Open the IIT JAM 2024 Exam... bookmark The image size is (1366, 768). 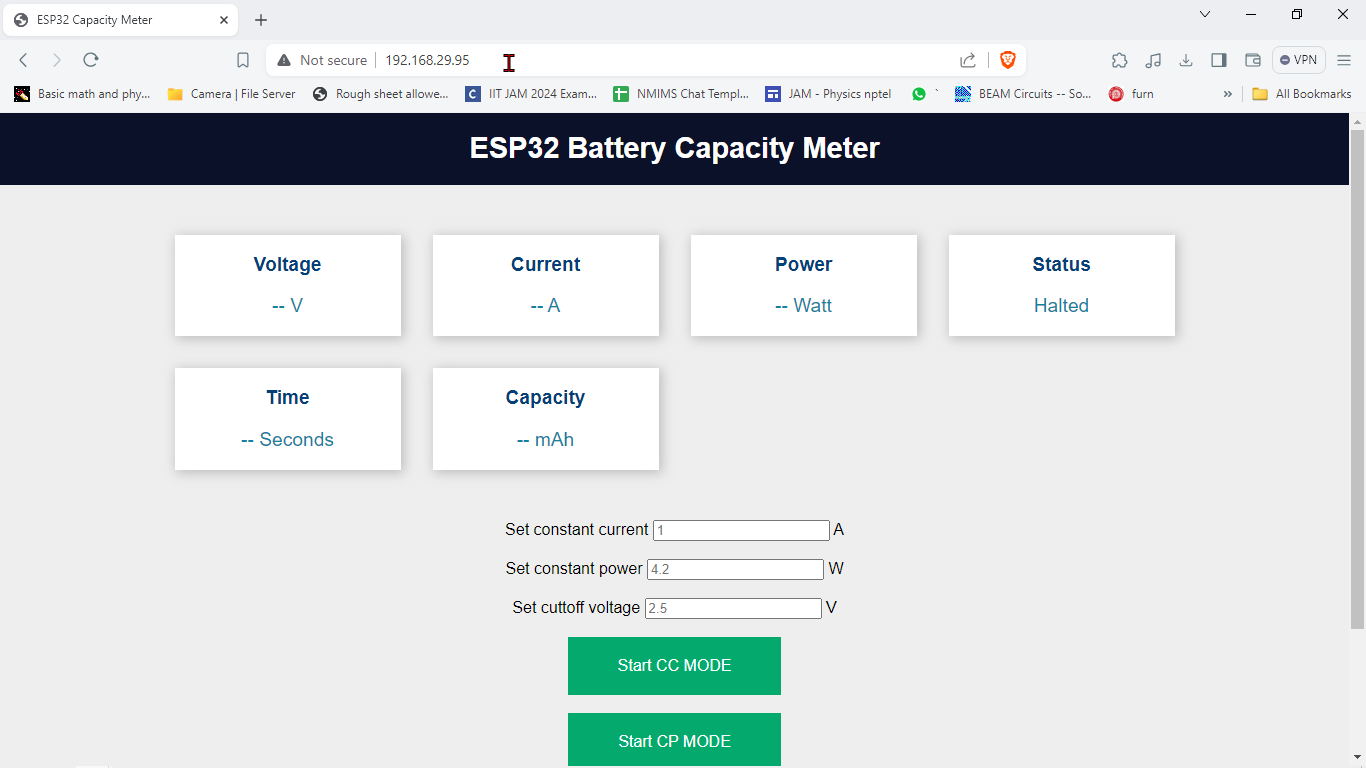531,94
